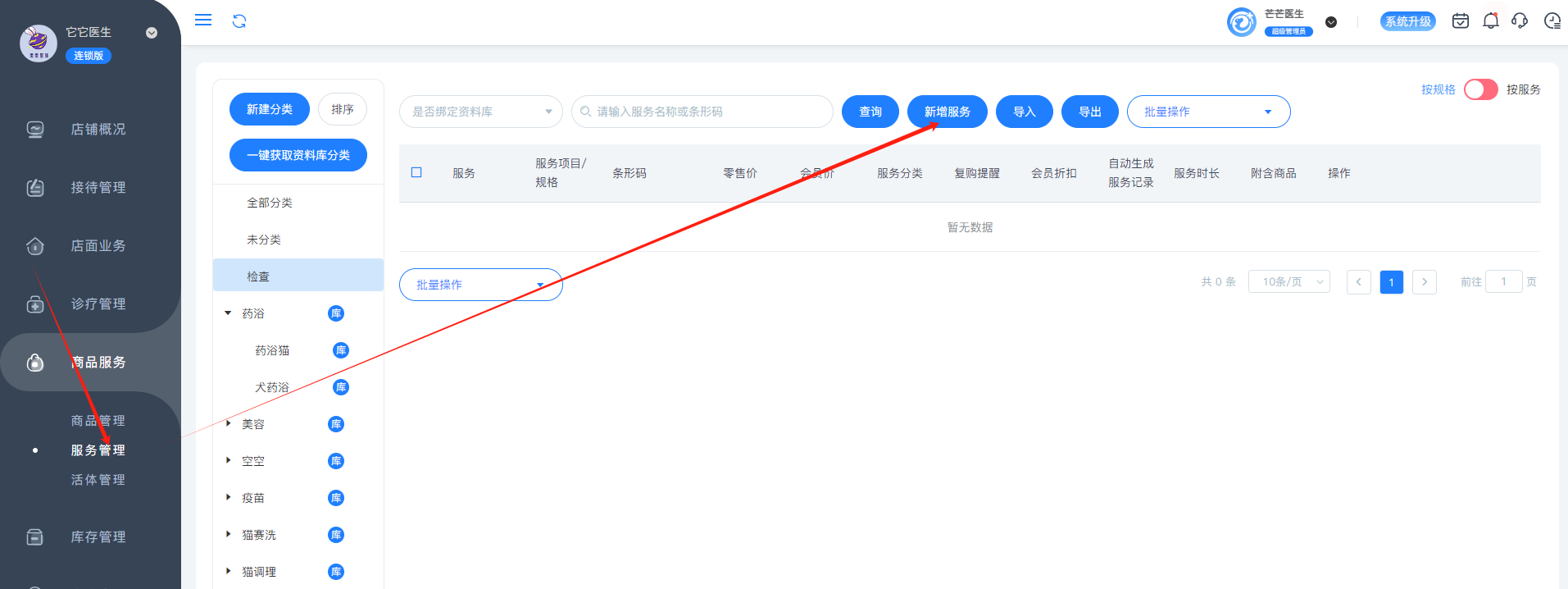1568x589 pixels.
Task: Click the 导出 button
Action: pos(1090,112)
